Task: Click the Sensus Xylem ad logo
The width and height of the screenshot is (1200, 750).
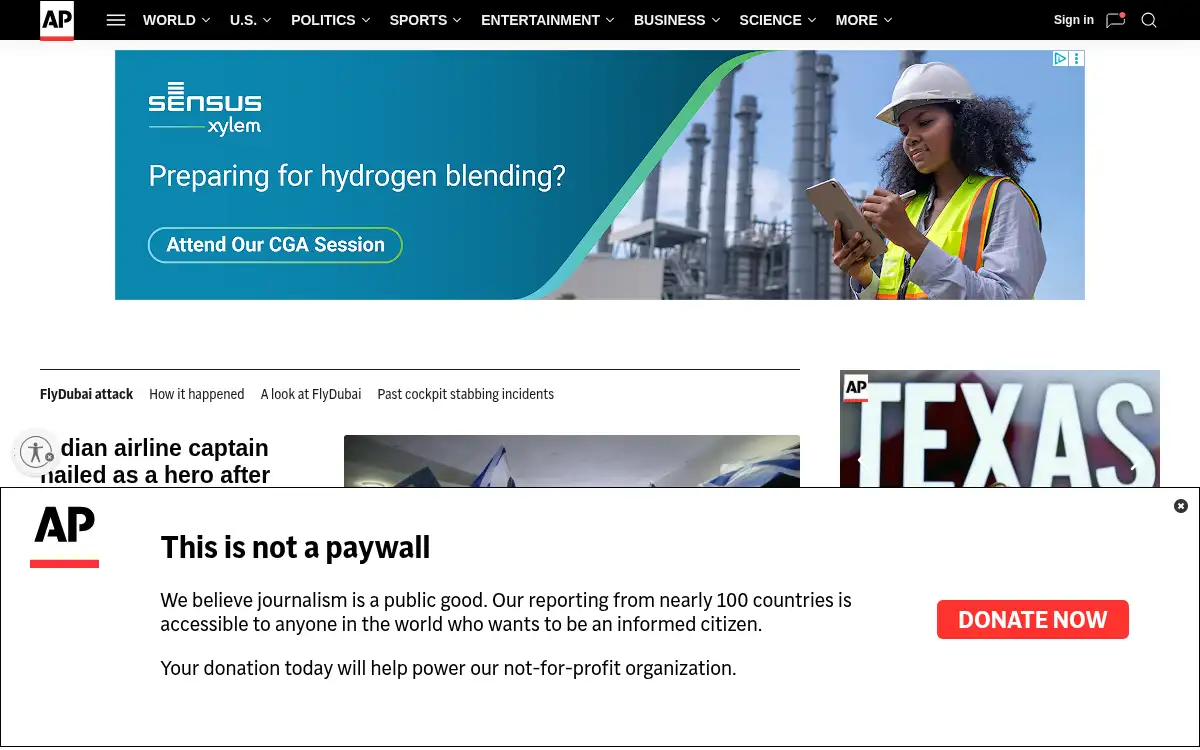Action: click(205, 109)
